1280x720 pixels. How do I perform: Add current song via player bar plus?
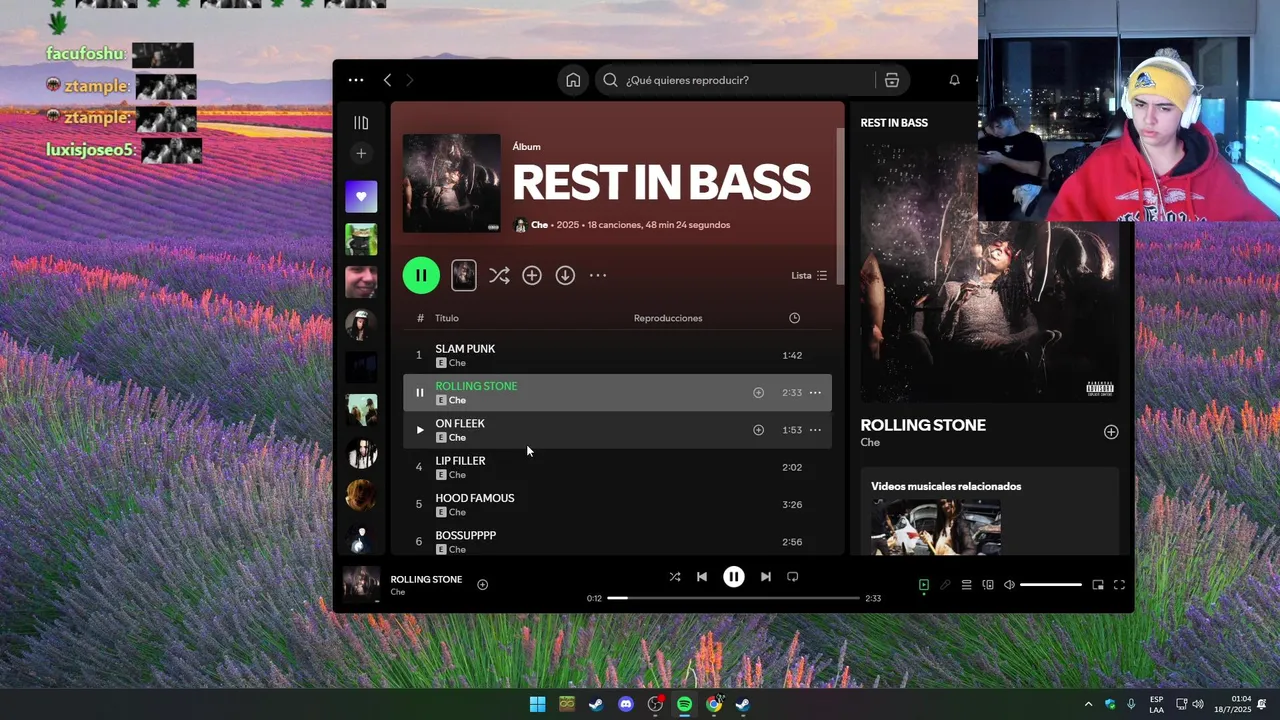pyautogui.click(x=482, y=584)
